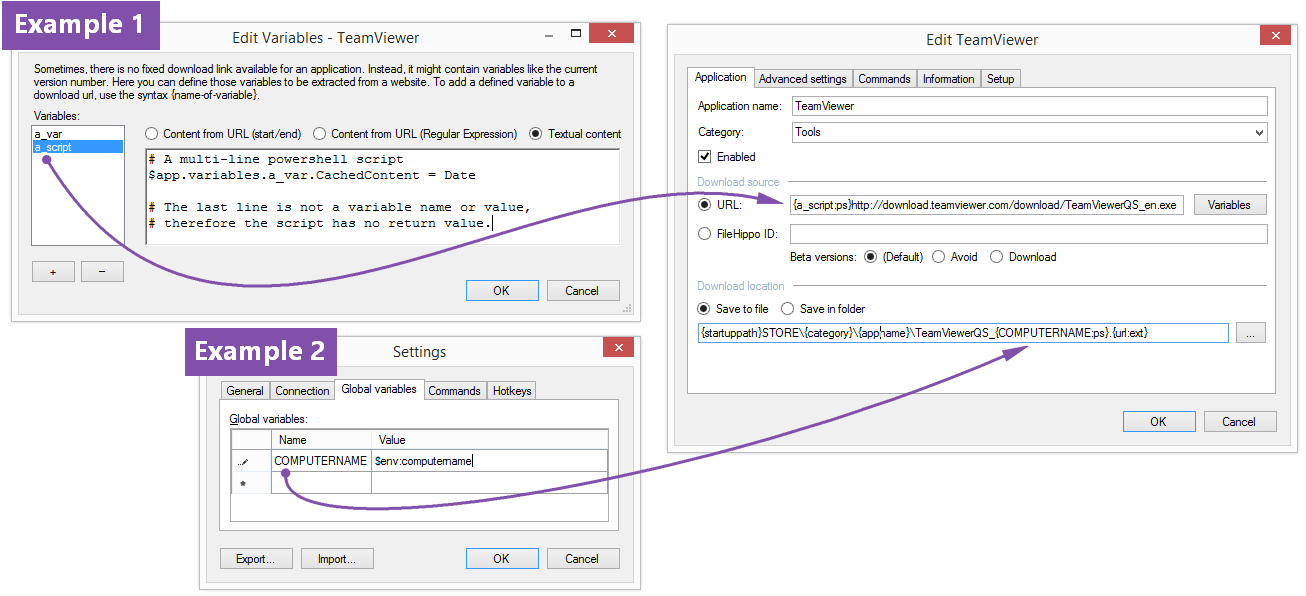The image size is (1306, 596).
Task: Open the Global variables tab
Action: pyautogui.click(x=379, y=389)
